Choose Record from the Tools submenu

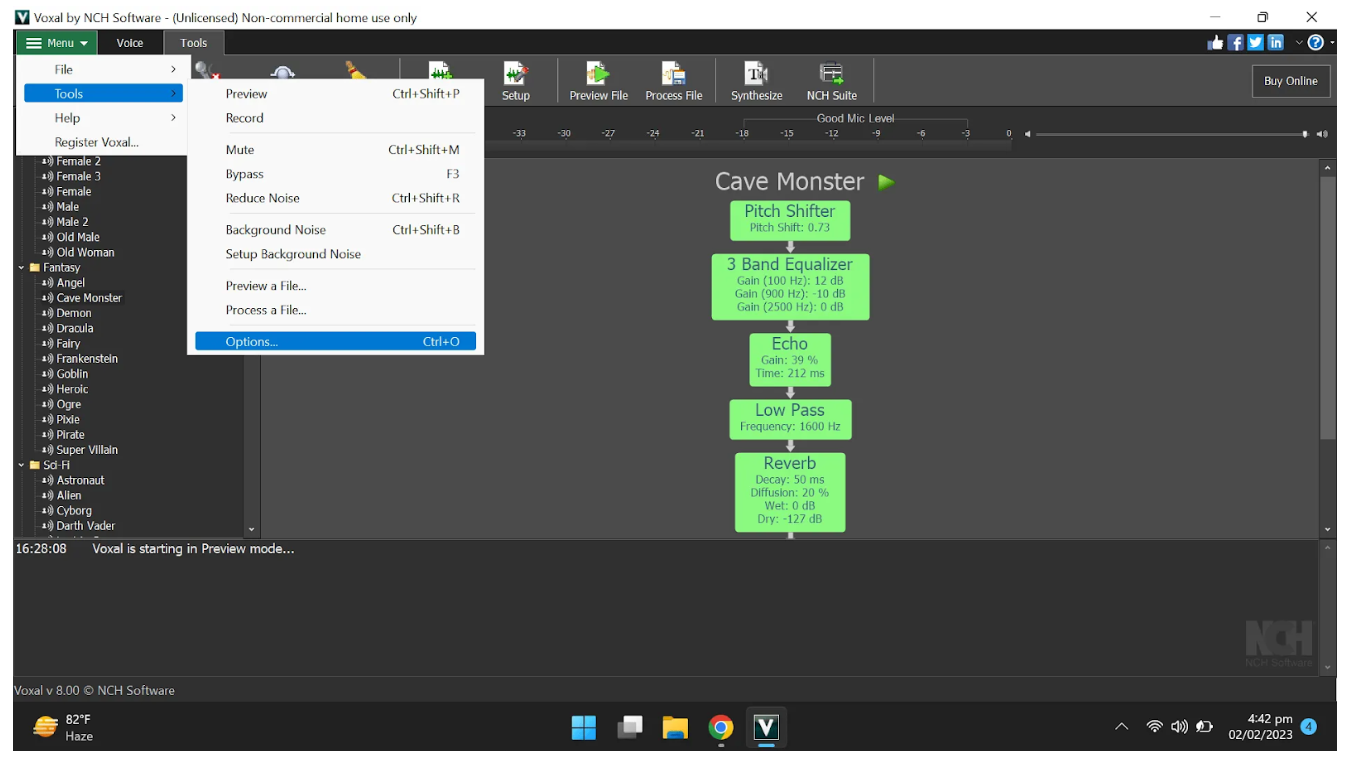[x=335, y=118]
